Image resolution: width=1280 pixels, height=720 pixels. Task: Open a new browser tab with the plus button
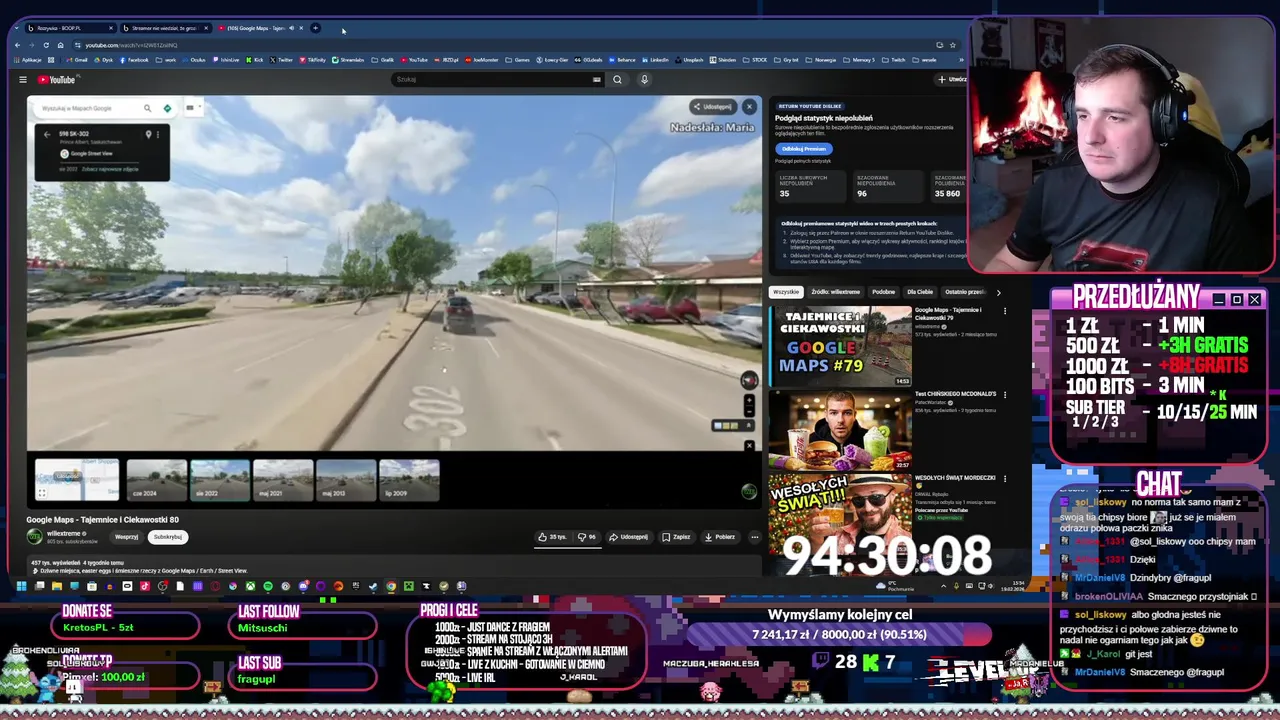(x=315, y=28)
